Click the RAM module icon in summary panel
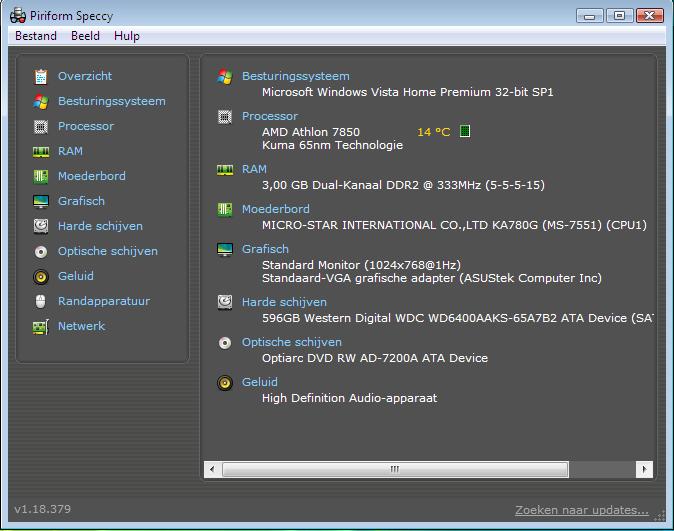 [225, 170]
